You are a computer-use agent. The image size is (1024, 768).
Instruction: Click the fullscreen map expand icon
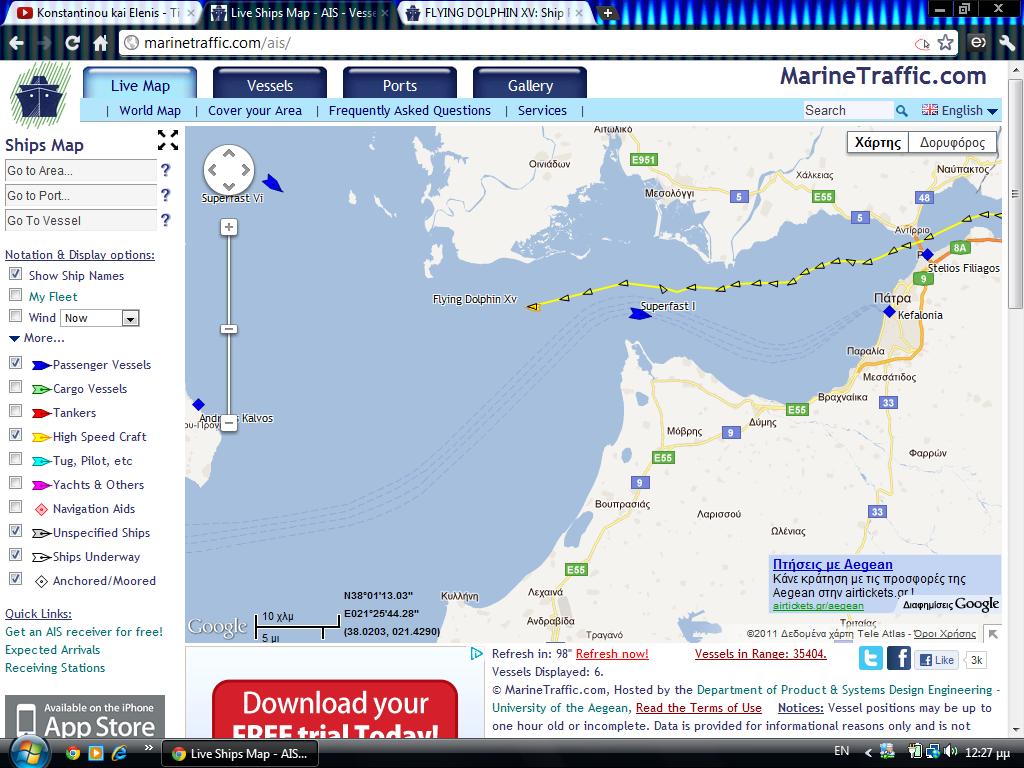[x=168, y=140]
